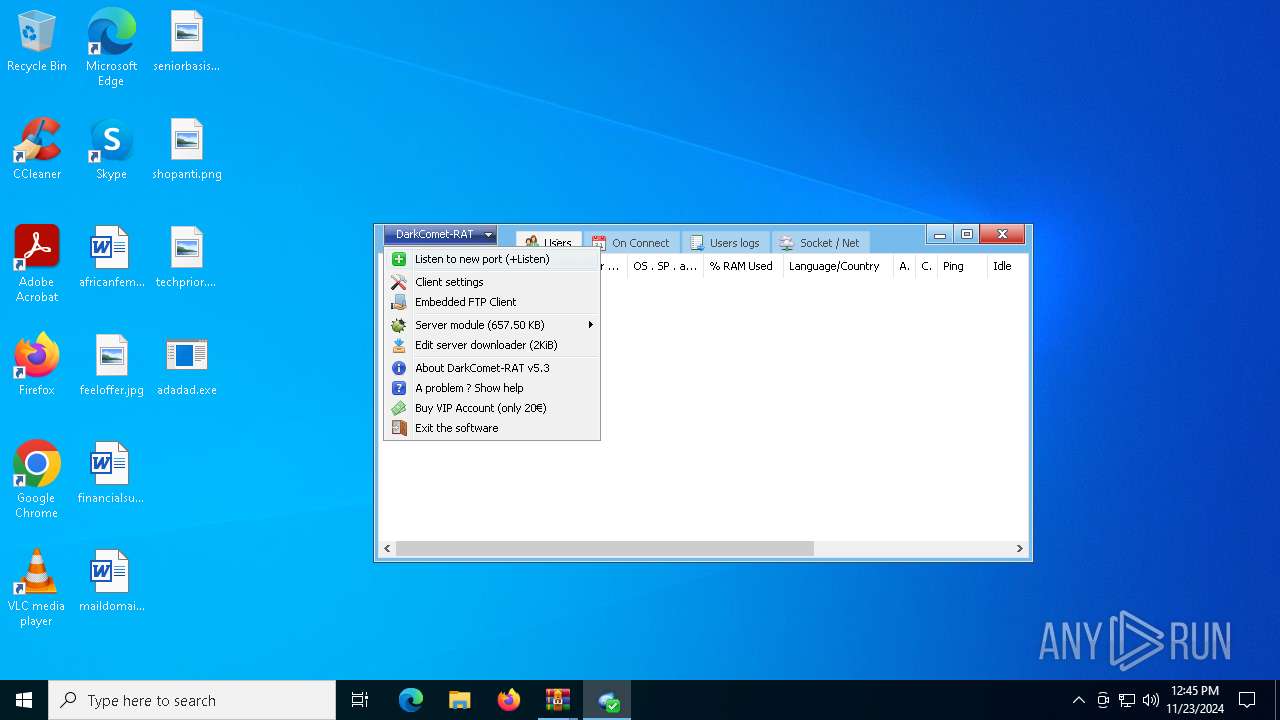Sort by Idle column header
The width and height of the screenshot is (1280, 720).
(x=1007, y=266)
